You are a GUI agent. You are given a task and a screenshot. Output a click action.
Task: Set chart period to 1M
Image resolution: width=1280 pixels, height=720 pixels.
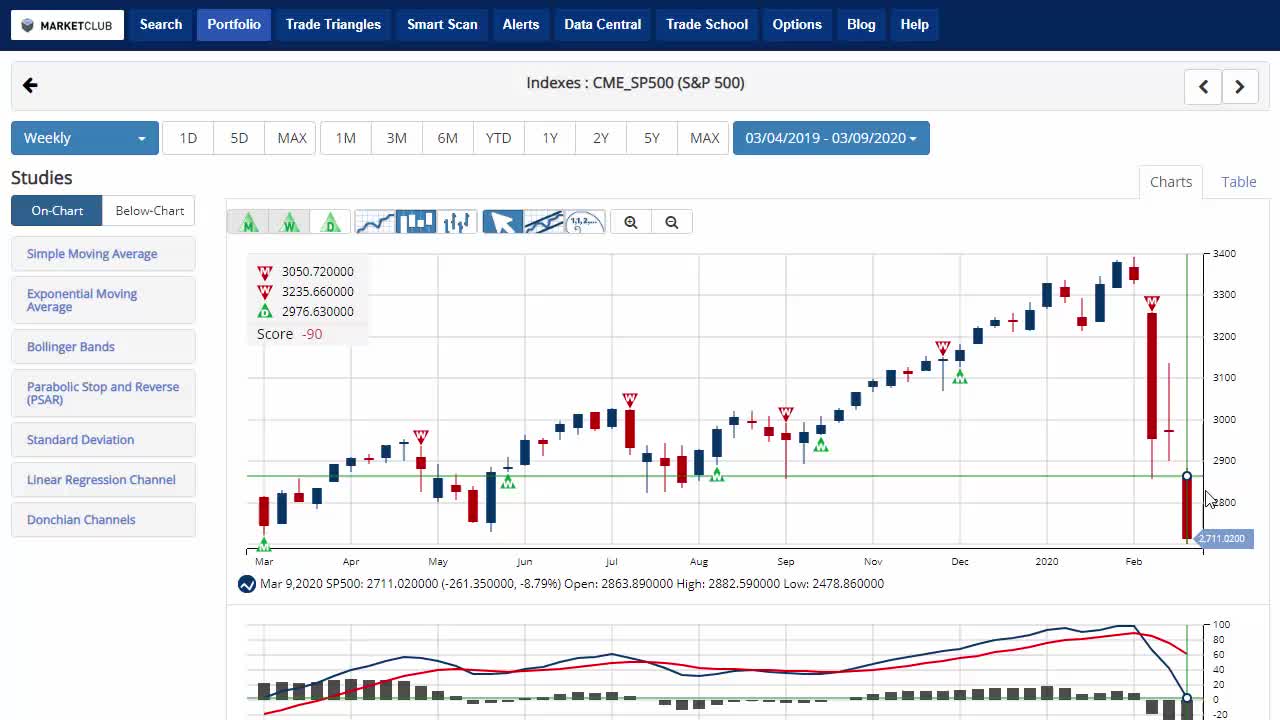coord(346,138)
